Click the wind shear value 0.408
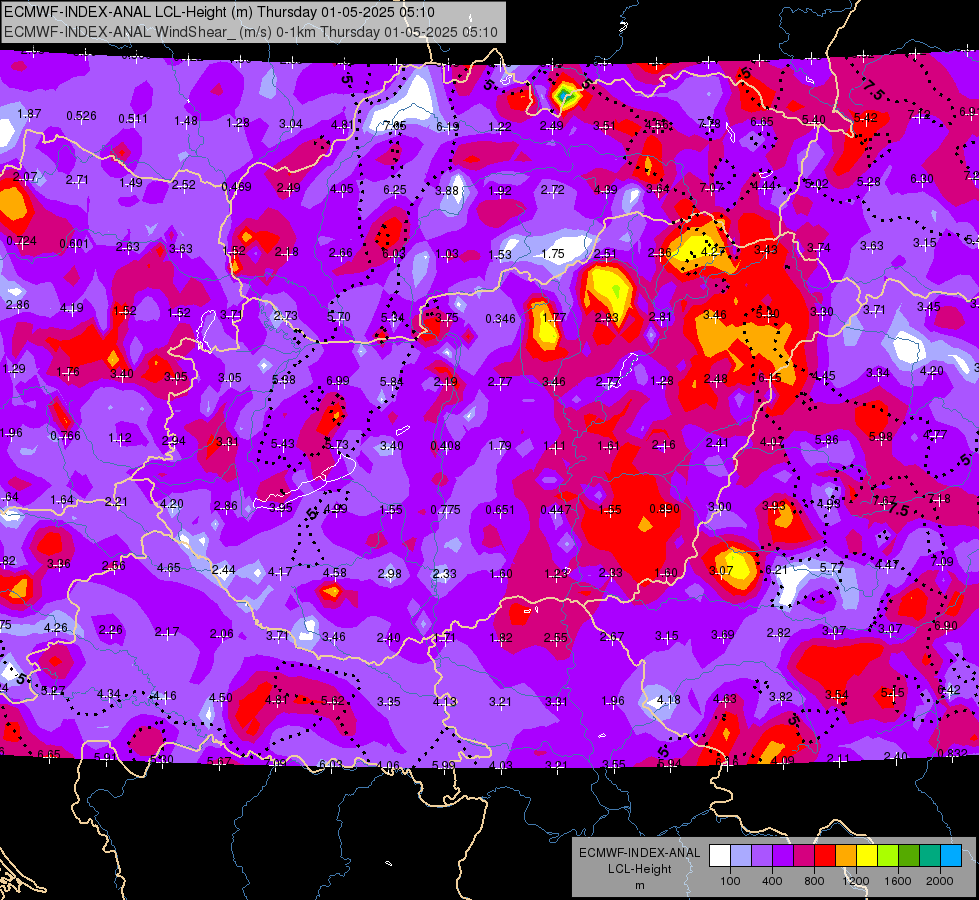This screenshot has width=979, height=900. [446, 446]
